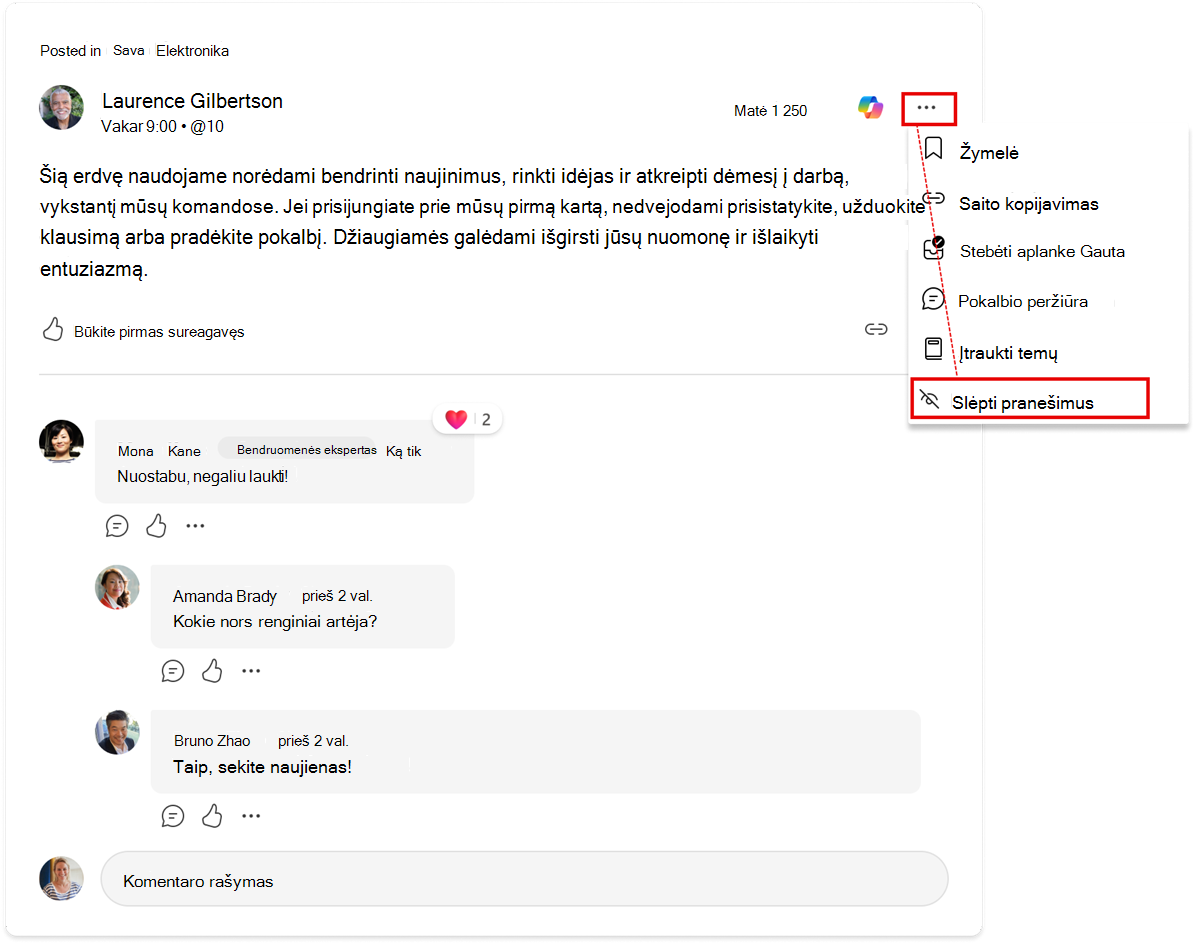Screen dimensions: 1200x947
Task: Click Vakar 9:00 timestamp on post
Action: point(139,127)
